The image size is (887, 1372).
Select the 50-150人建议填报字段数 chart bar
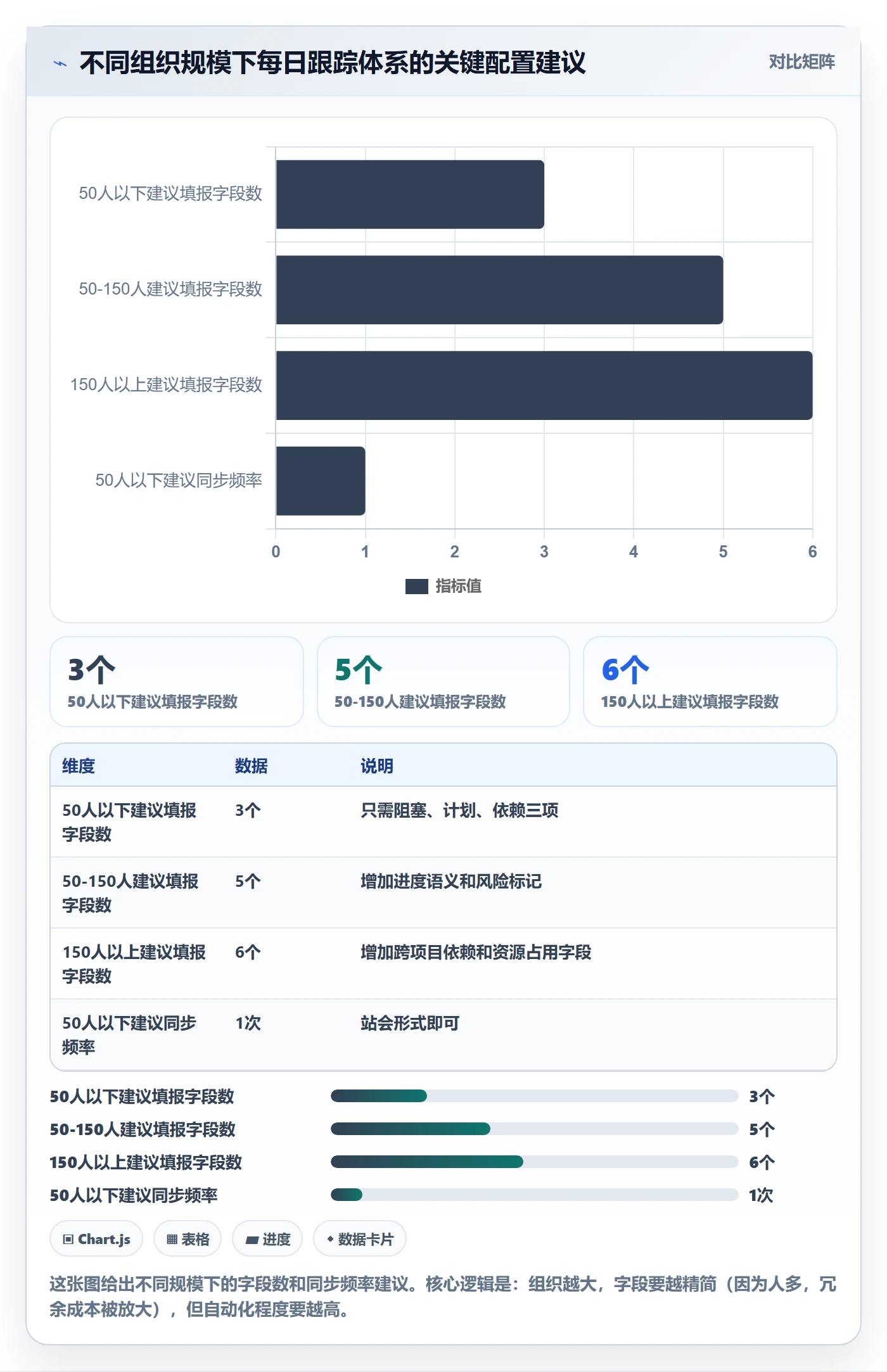[499, 290]
